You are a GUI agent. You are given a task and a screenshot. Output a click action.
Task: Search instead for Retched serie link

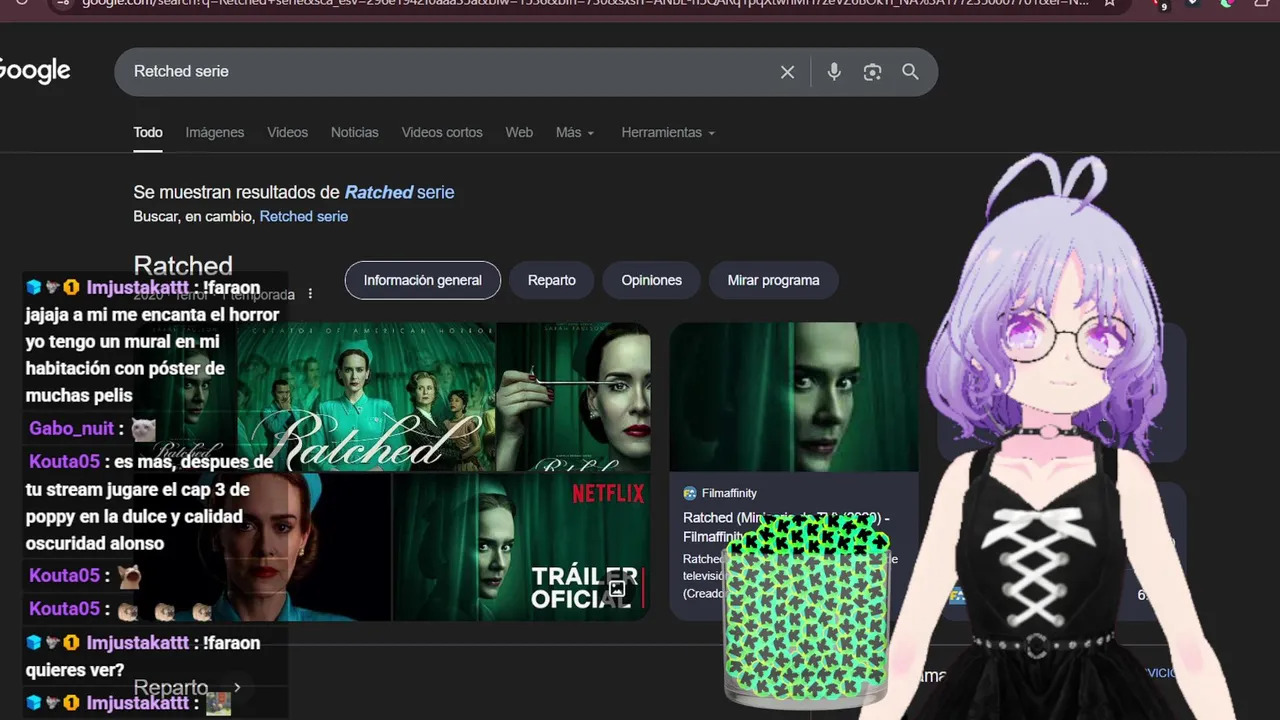pos(304,216)
